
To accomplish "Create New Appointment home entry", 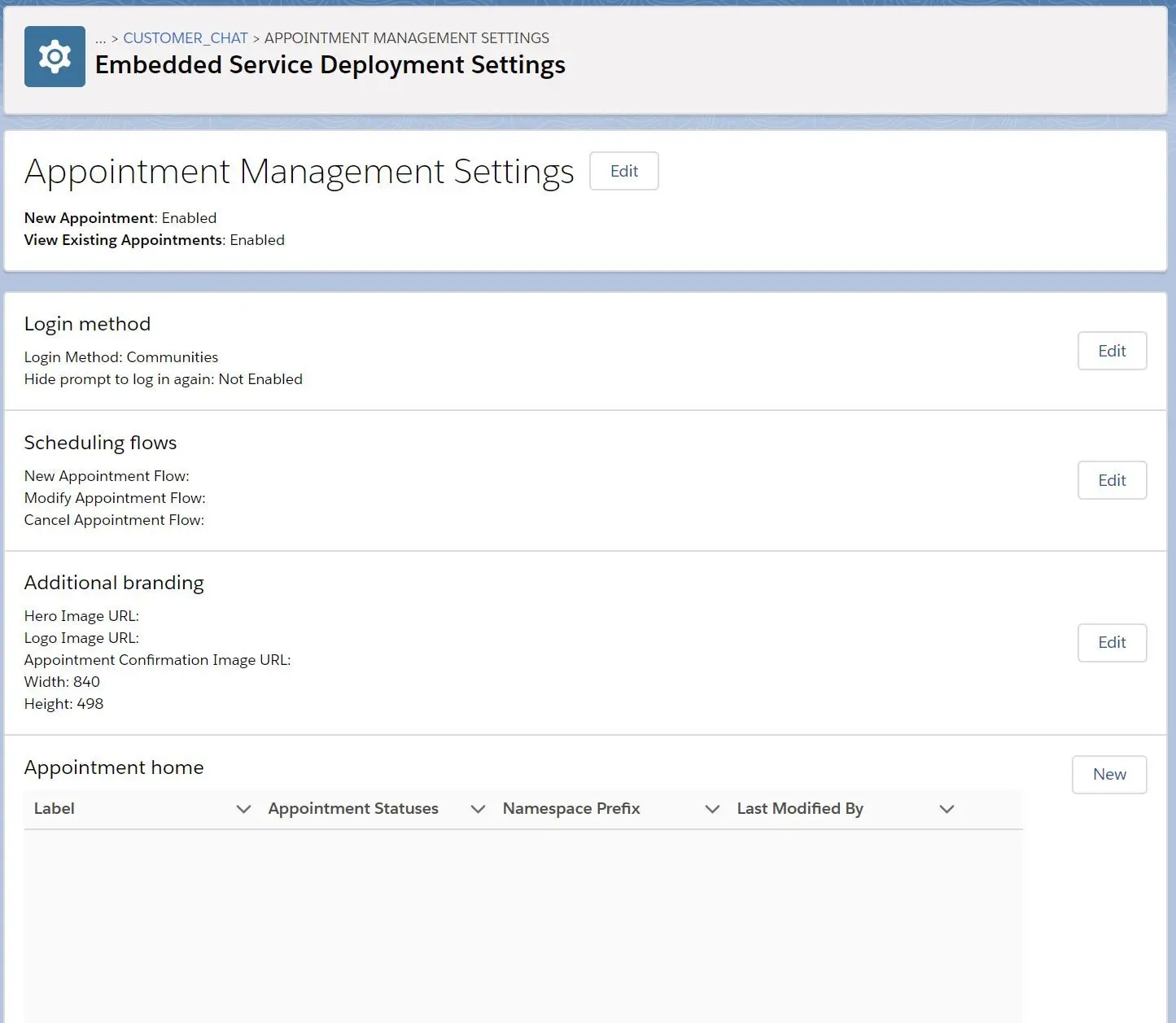I will pyautogui.click(x=1109, y=774).
